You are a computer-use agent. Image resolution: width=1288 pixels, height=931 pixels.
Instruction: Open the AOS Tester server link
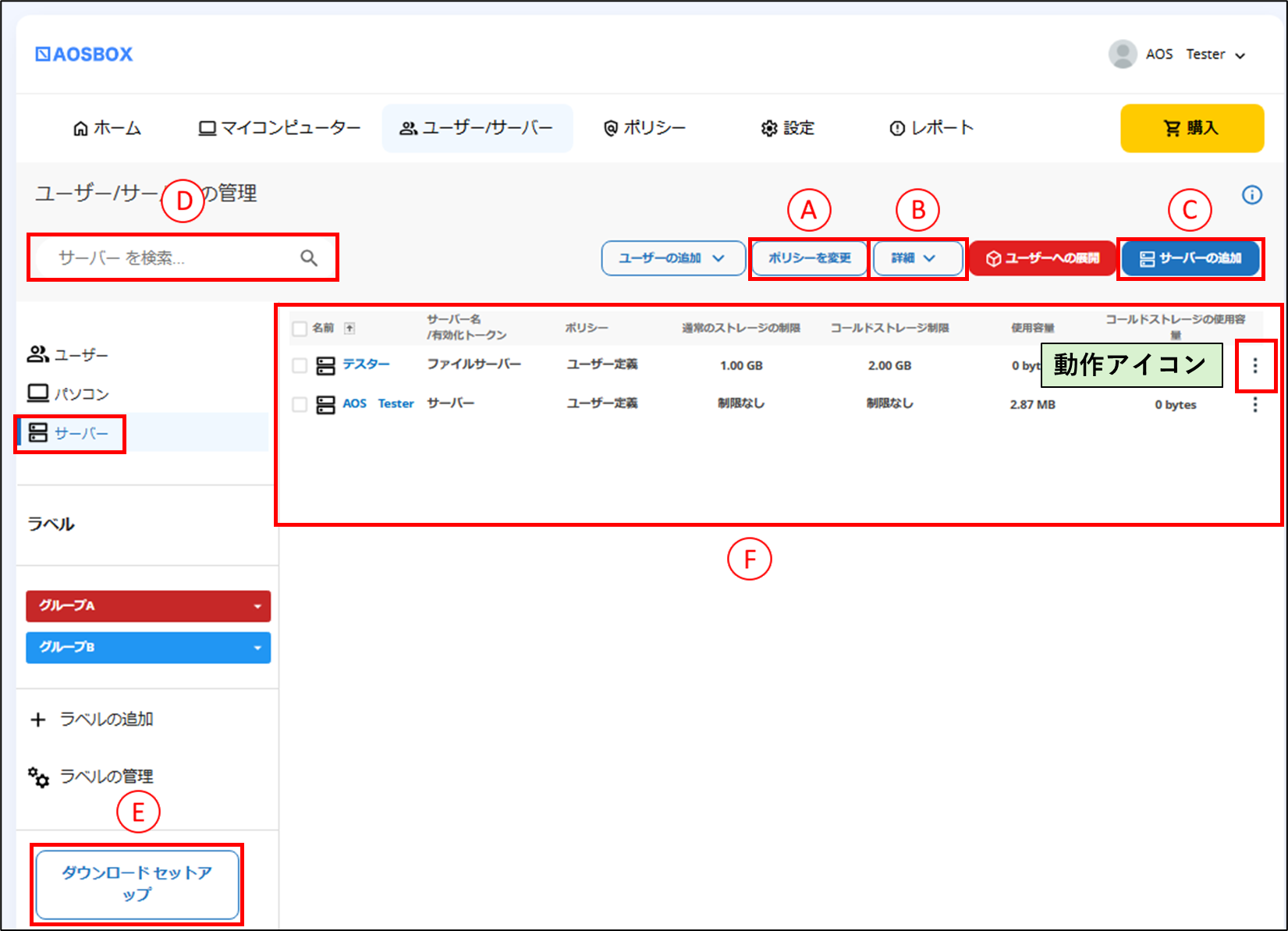pyautogui.click(x=378, y=403)
